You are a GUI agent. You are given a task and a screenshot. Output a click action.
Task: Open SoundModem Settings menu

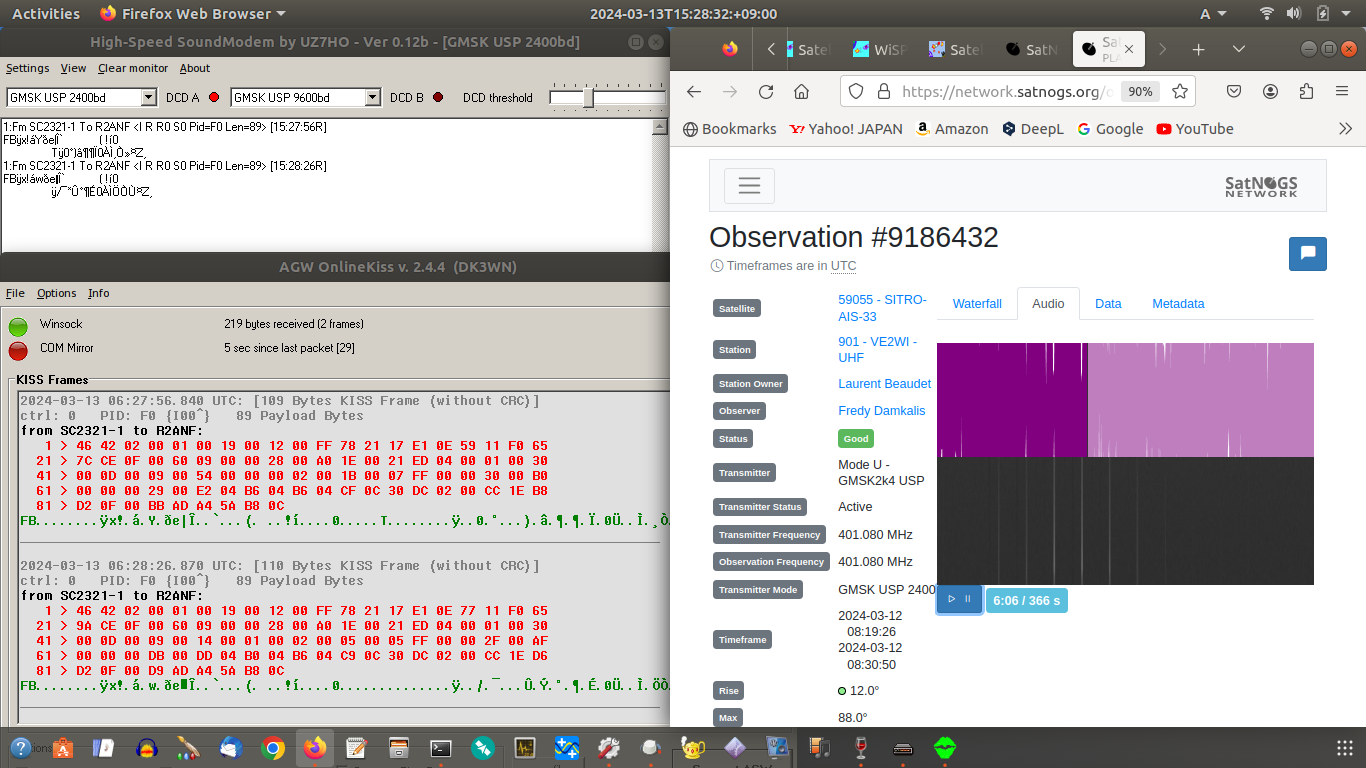pos(27,68)
